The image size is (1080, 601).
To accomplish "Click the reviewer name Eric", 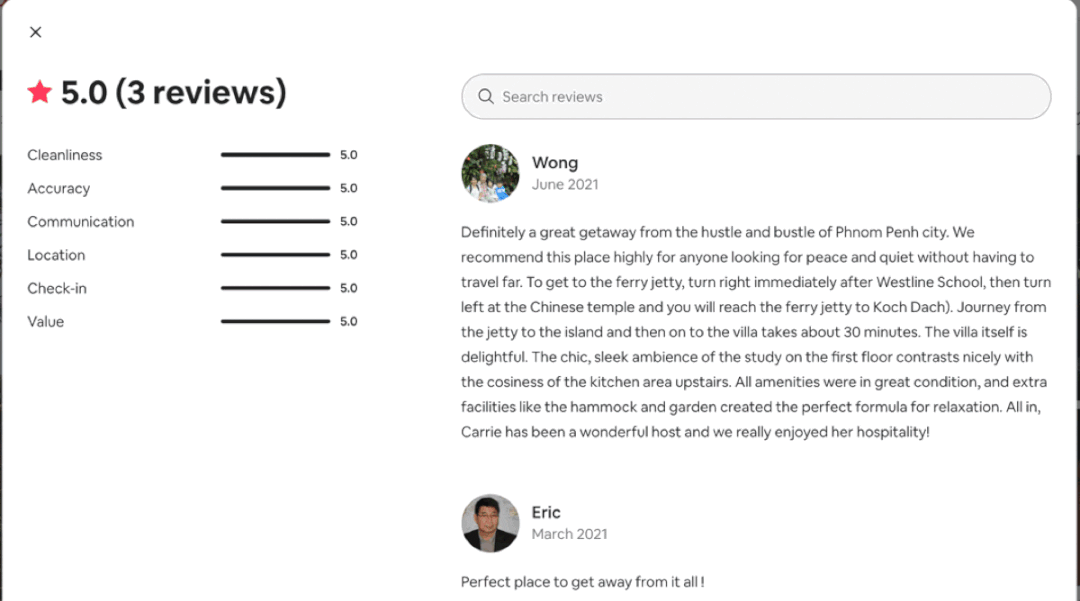I will (546, 512).
